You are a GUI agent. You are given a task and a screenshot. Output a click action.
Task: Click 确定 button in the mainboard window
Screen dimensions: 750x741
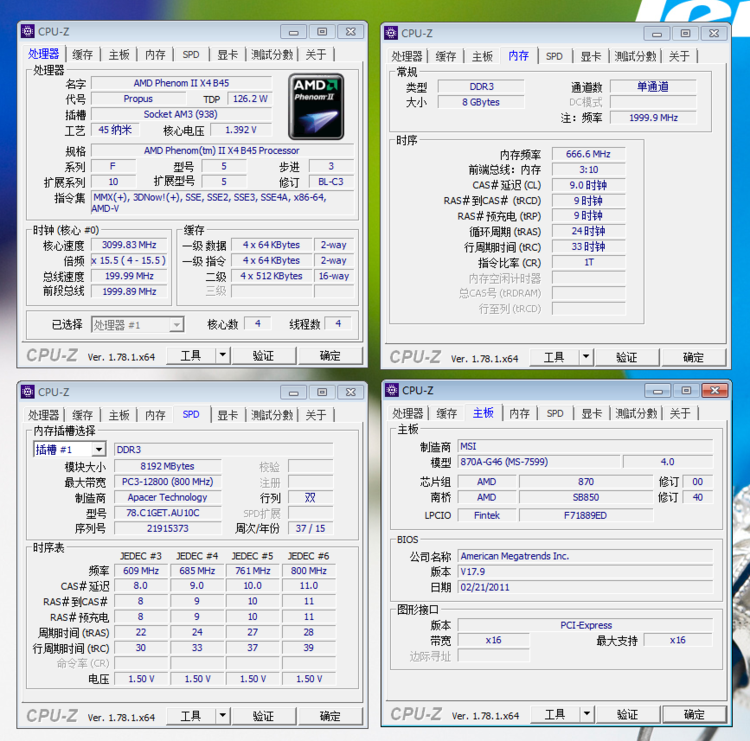(695, 714)
